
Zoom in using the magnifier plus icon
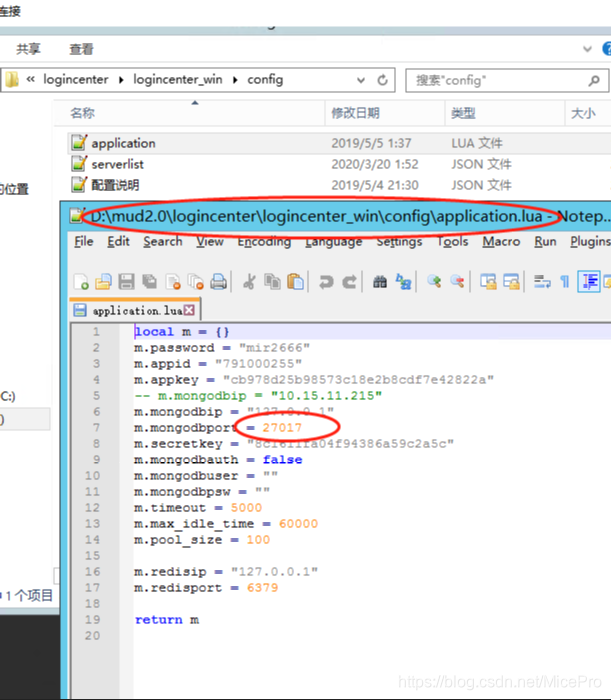[434, 282]
